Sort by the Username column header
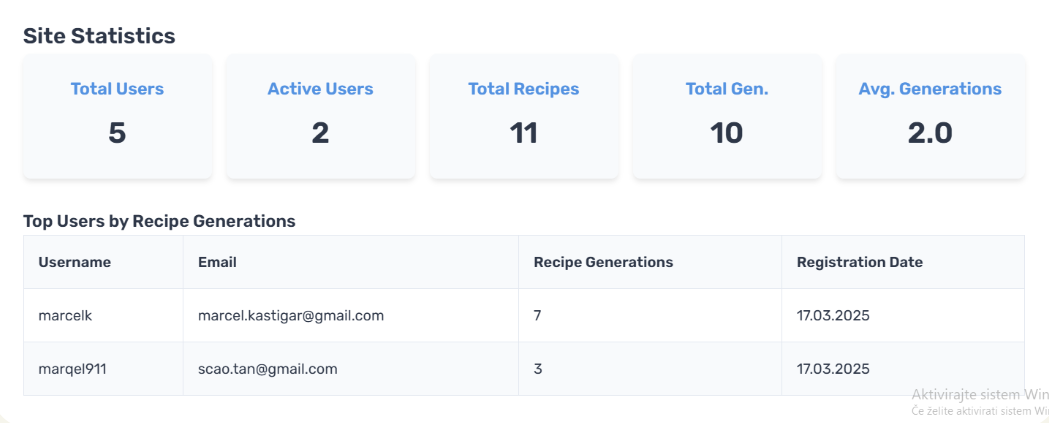The width and height of the screenshot is (1049, 423). (x=75, y=262)
